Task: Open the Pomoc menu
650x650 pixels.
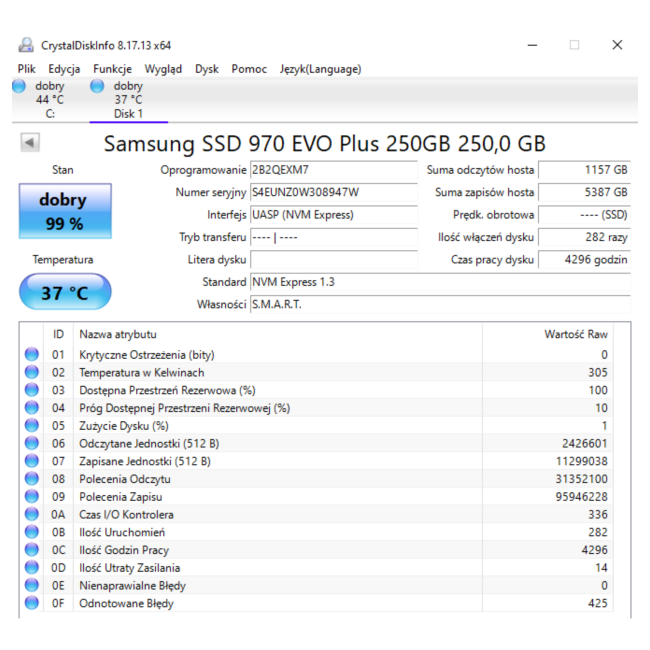Action: click(249, 69)
